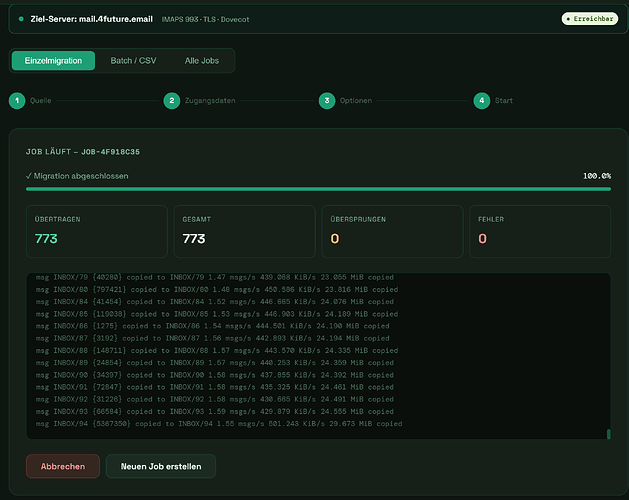Show the Alle Jobs tab

coord(204,61)
